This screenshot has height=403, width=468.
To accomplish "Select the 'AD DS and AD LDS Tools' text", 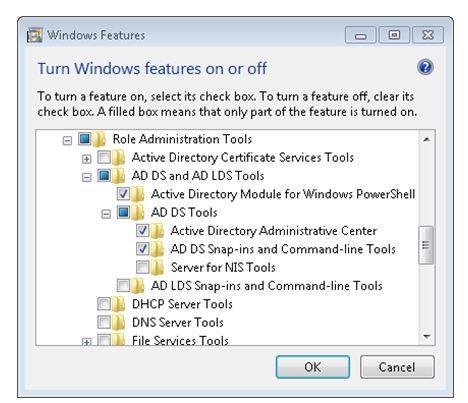I will pos(198,176).
